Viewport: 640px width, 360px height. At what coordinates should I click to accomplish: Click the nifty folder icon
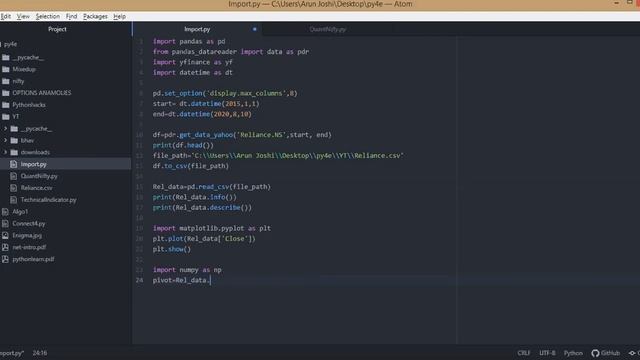click(x=6, y=81)
